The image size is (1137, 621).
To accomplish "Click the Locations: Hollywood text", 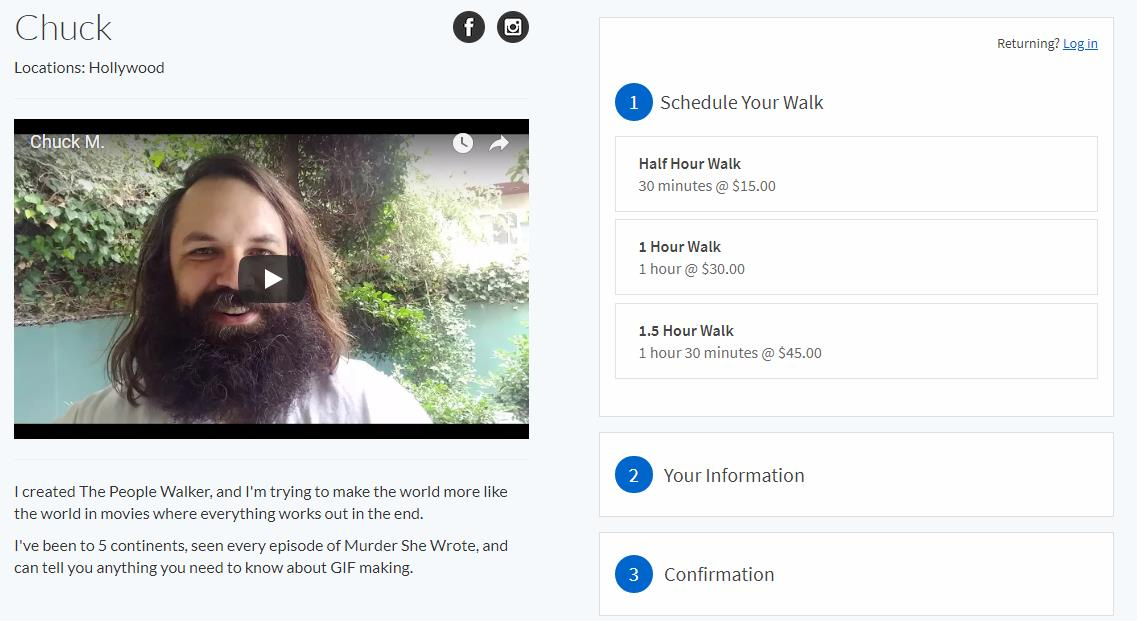I will click(x=89, y=68).
